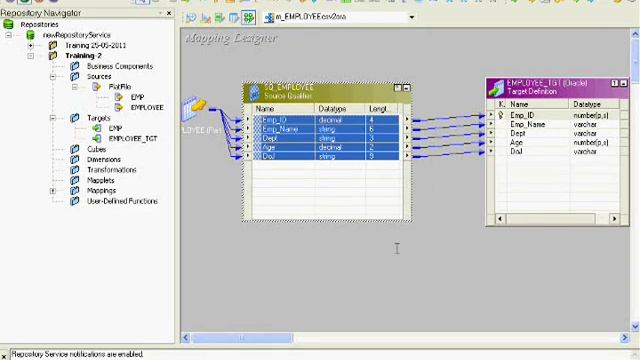This screenshot has height=360, width=640.
Task: Select Dept port in SQ_EMPLOYEE
Action: coord(326,138)
